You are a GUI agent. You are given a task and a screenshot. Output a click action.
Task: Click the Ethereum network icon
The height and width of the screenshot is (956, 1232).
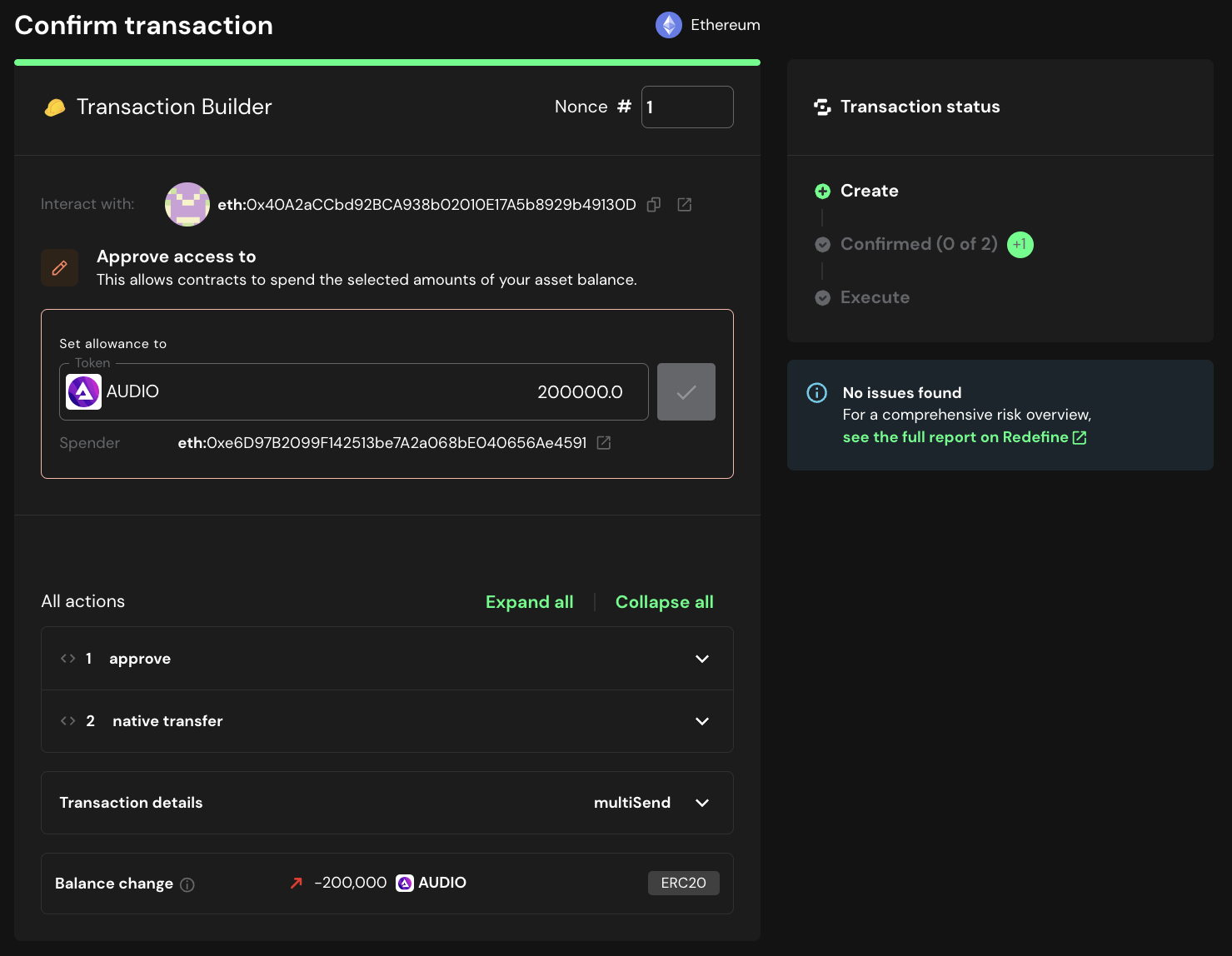(668, 25)
